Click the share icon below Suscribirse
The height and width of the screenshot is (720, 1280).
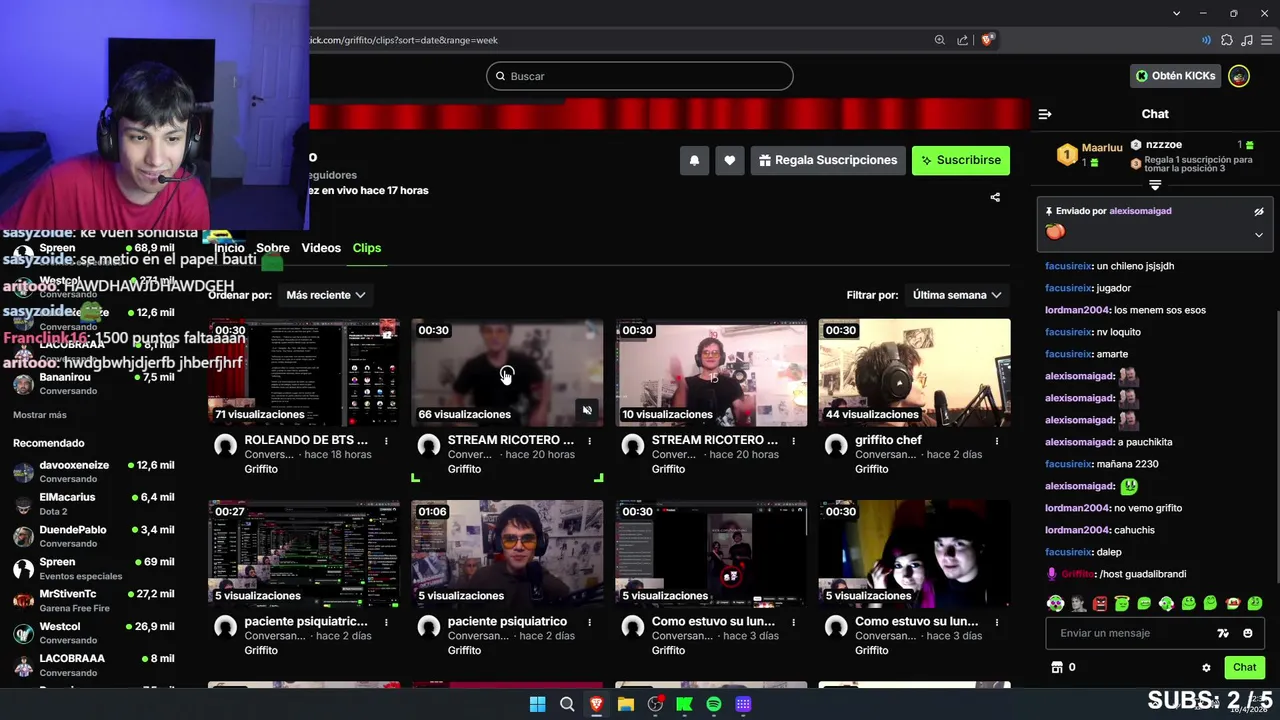[x=995, y=197]
